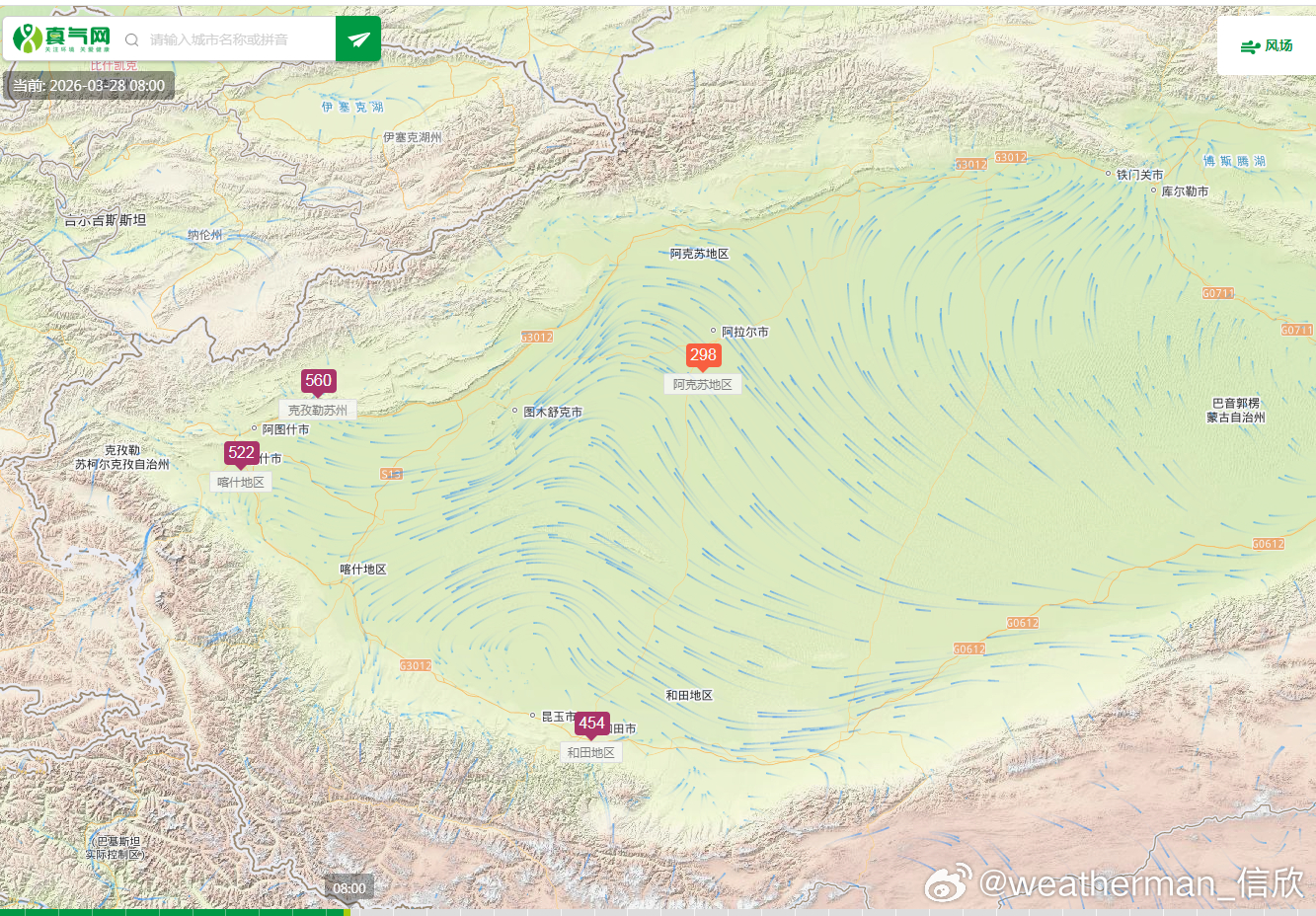Click the 巴基斯坦实际控制区 label
Screen dimensions: 1316x916
[x=117, y=848]
